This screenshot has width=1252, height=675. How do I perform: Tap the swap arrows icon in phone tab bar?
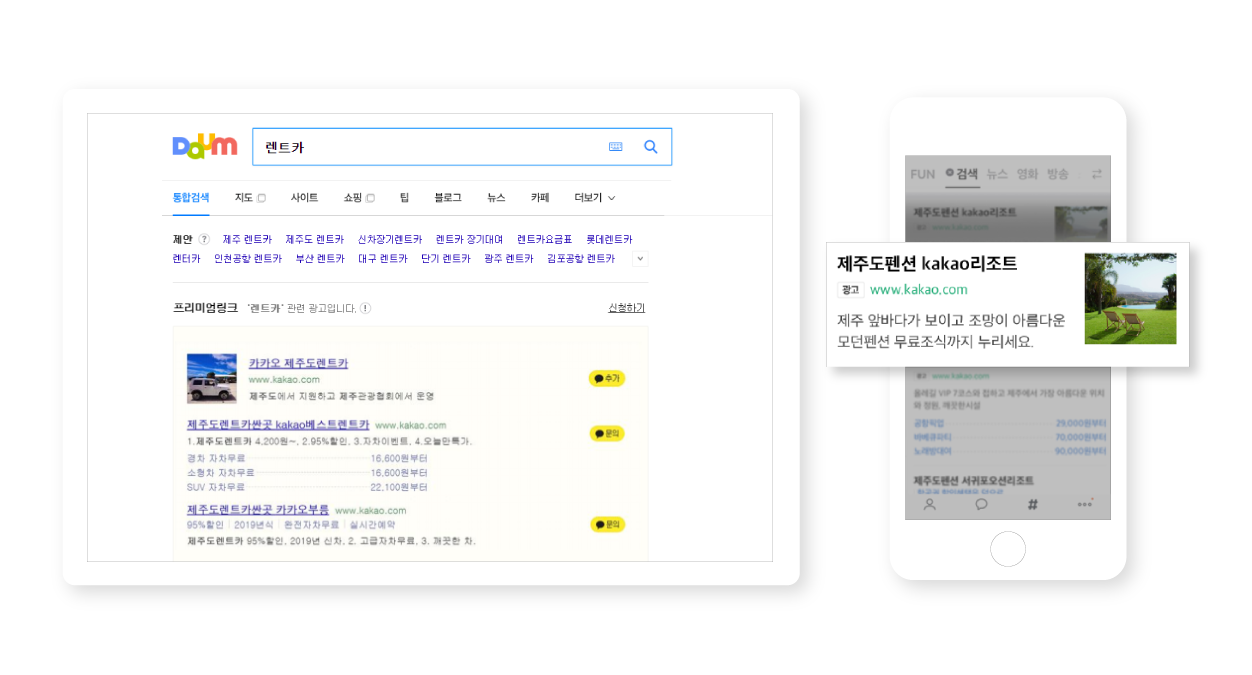(1096, 173)
